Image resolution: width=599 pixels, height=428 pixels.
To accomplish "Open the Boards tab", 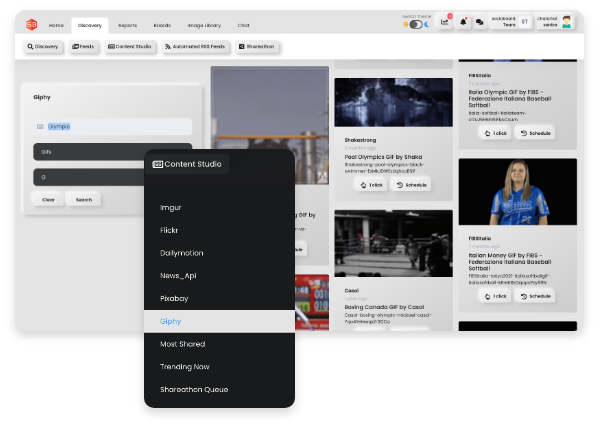I will point(162,25).
